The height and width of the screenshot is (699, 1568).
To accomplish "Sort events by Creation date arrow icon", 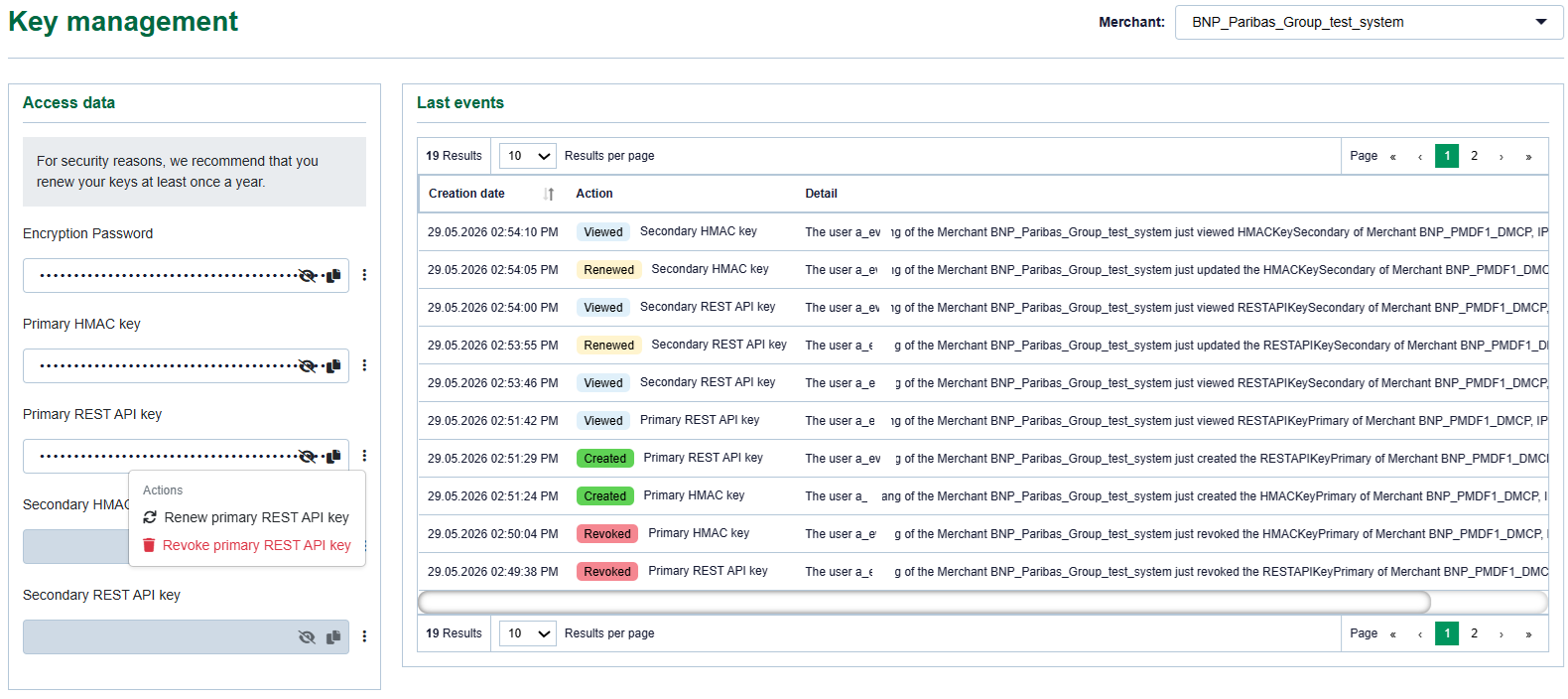I will click(x=549, y=195).
